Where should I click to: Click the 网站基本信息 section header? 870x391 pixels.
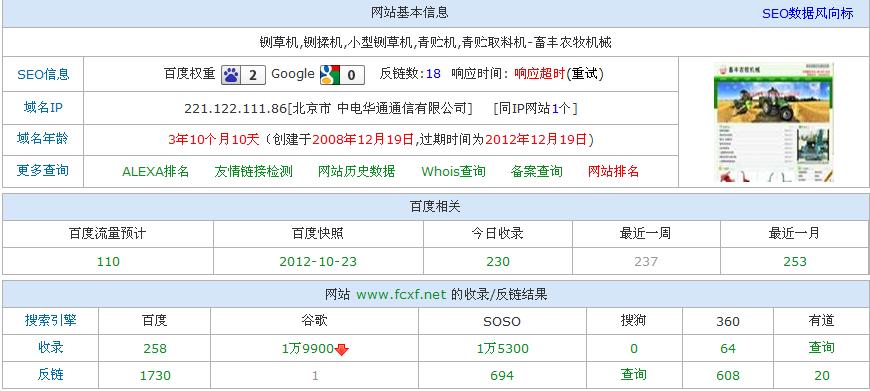409,13
